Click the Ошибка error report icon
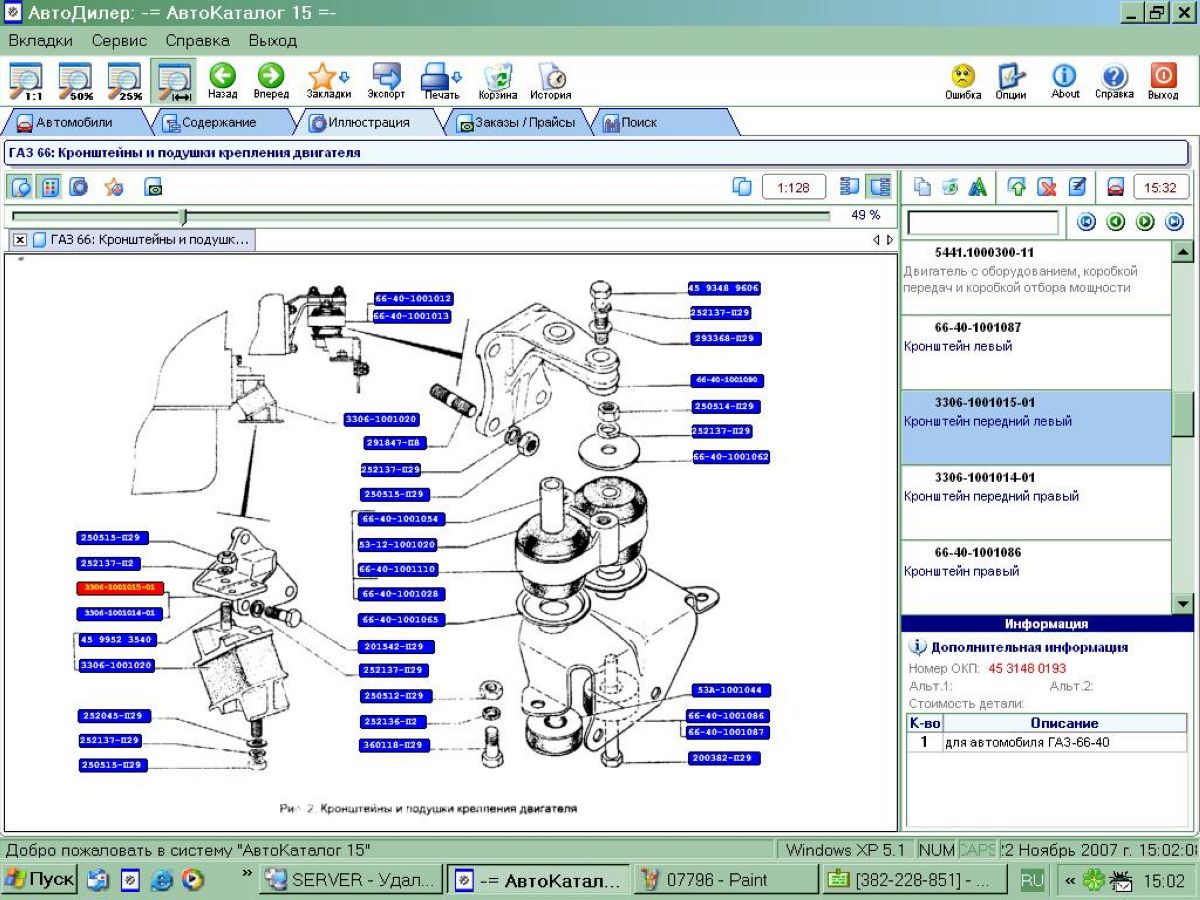1200x900 pixels. [963, 82]
